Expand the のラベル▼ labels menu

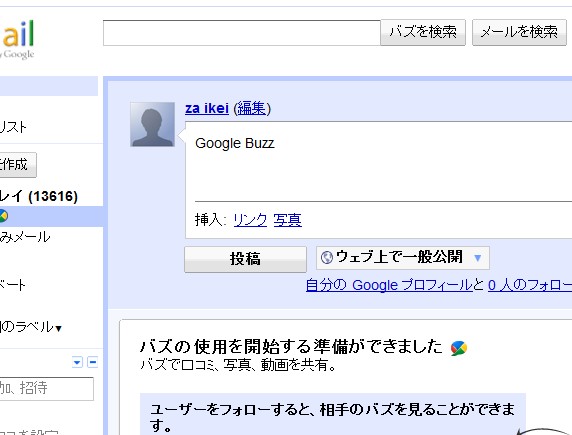click(x=31, y=327)
